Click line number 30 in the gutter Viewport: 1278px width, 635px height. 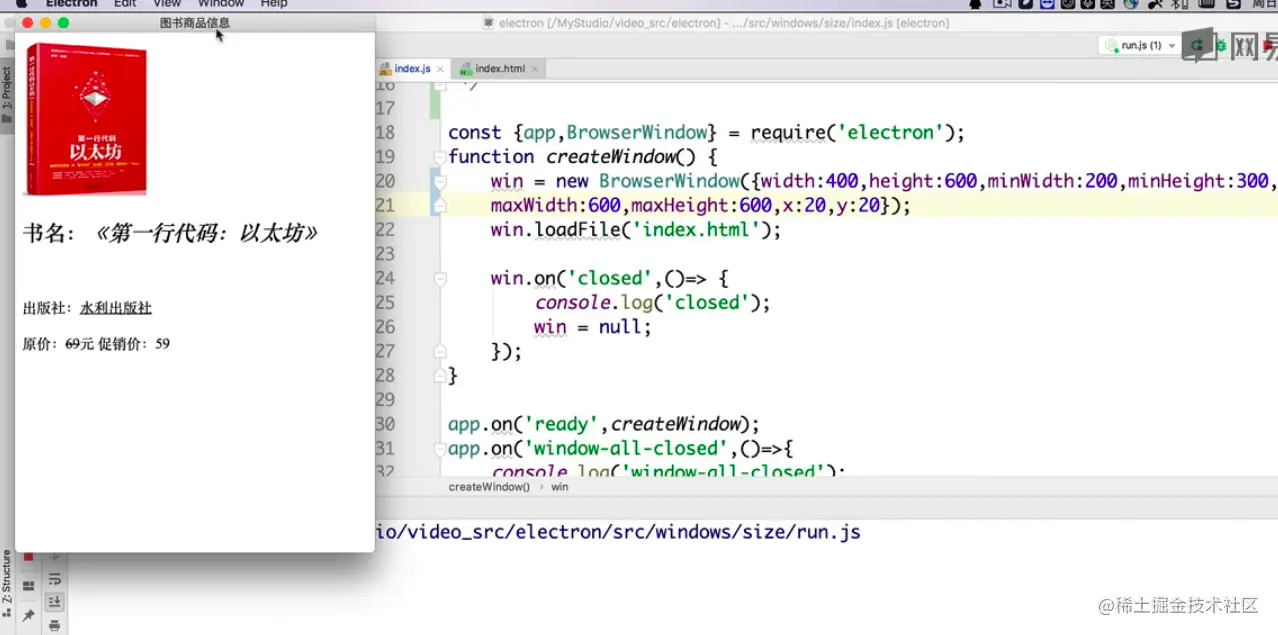tap(385, 424)
